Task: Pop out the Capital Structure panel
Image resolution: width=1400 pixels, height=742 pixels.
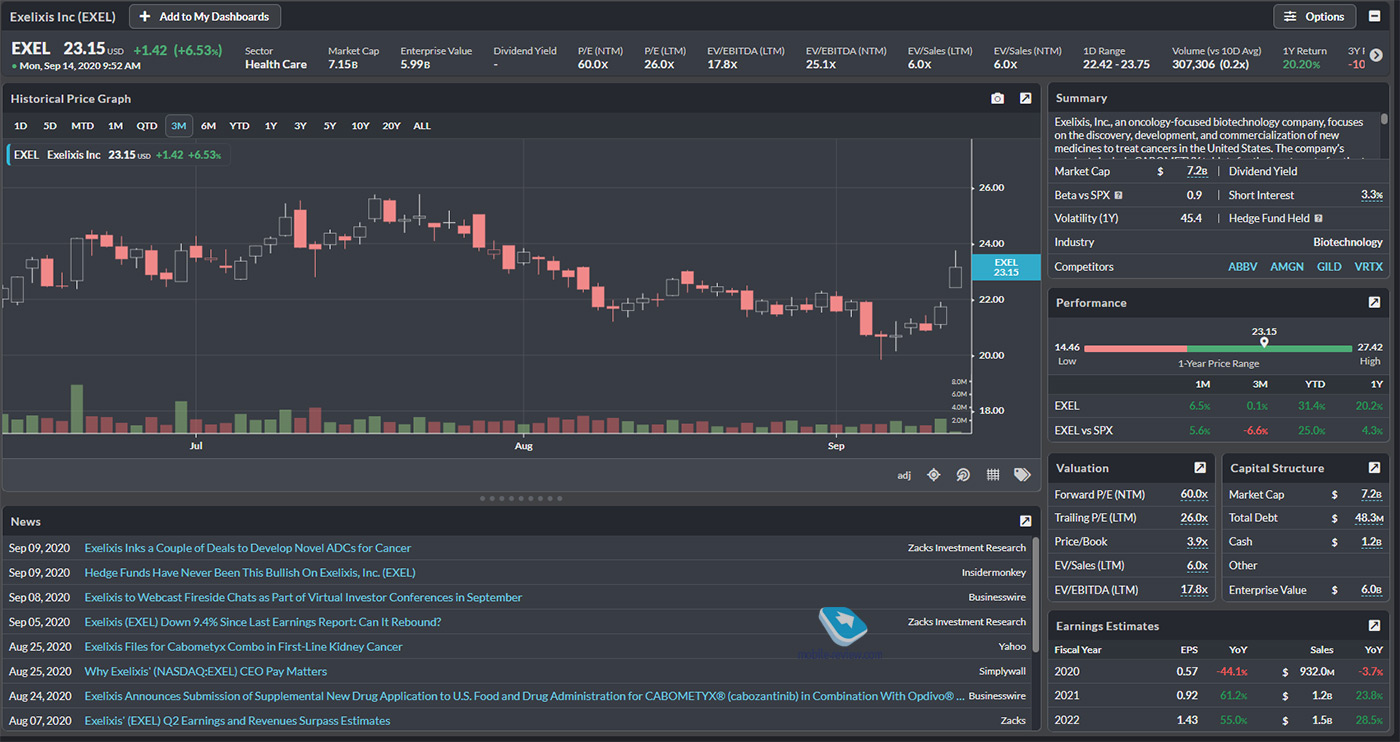Action: tap(1374, 468)
